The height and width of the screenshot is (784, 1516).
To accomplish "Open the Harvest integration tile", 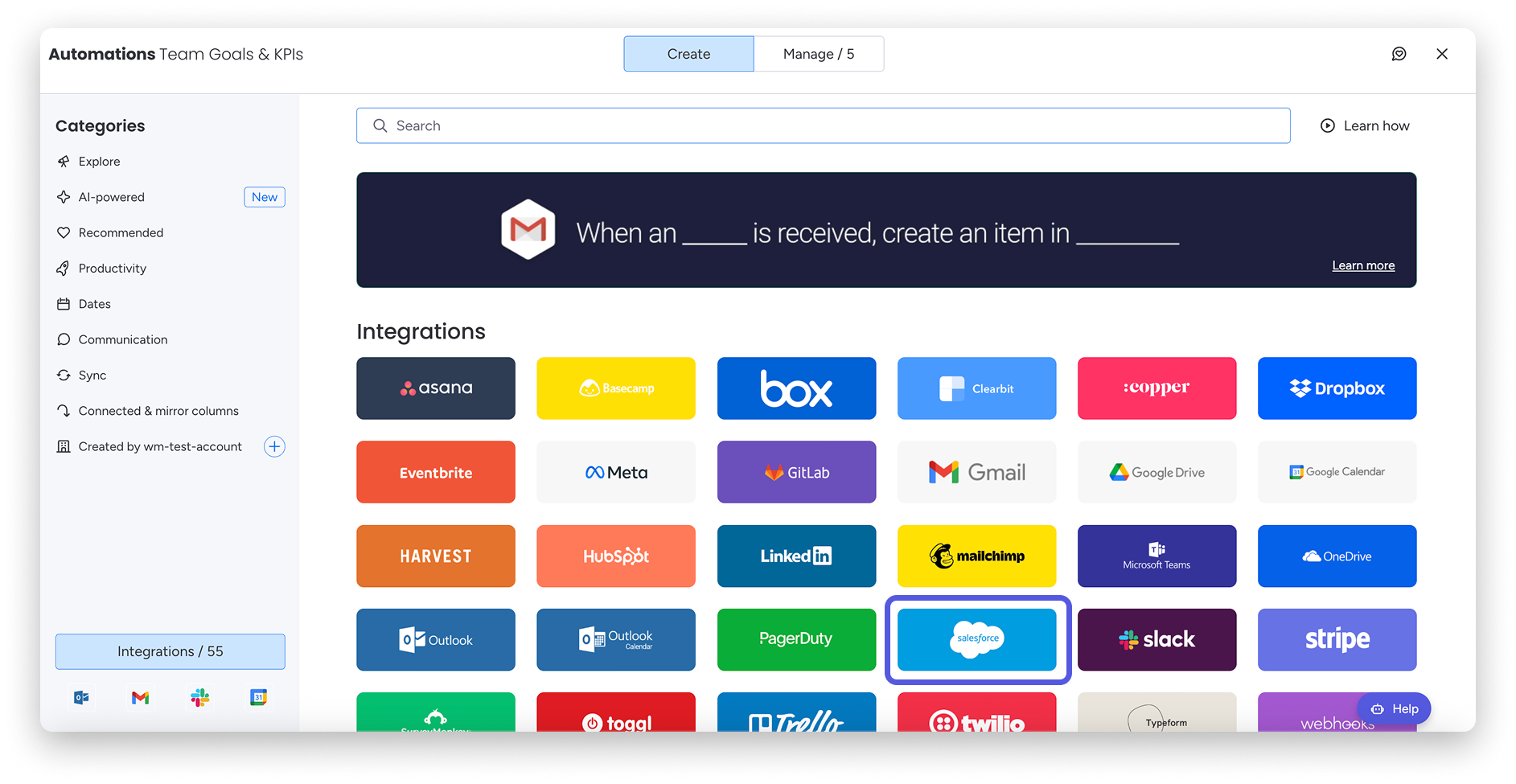I will coord(436,556).
